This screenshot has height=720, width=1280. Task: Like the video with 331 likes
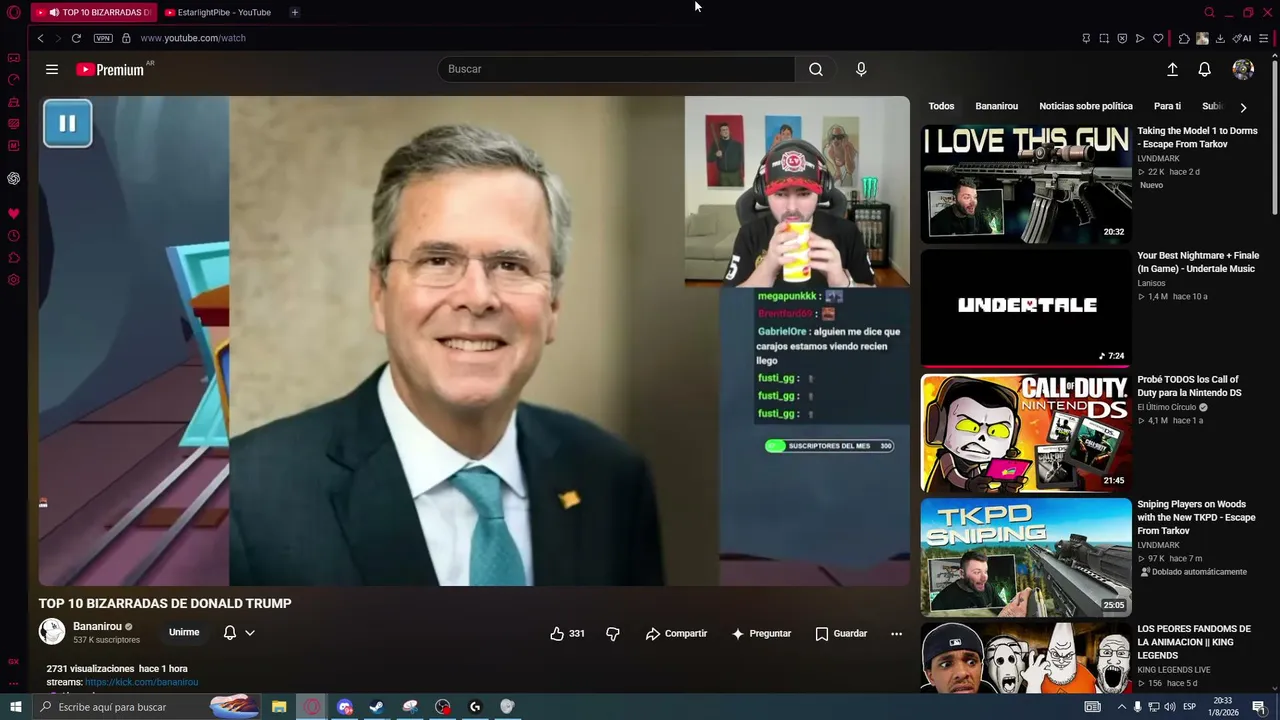[x=567, y=634]
